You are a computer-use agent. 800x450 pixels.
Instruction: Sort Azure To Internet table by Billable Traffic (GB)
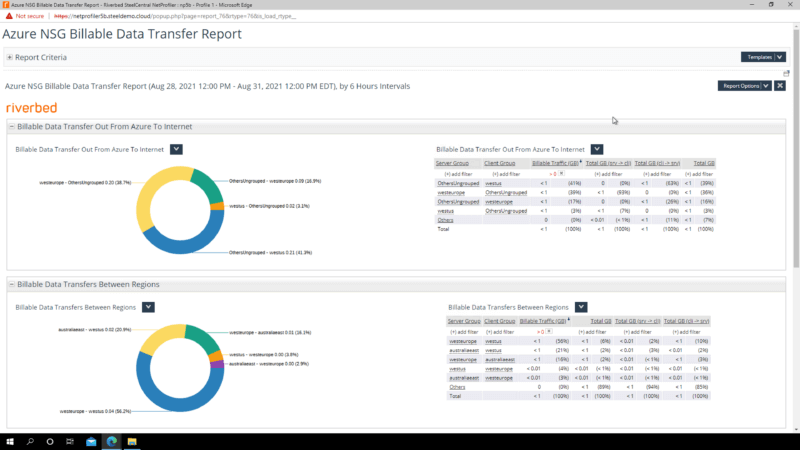[555, 163]
